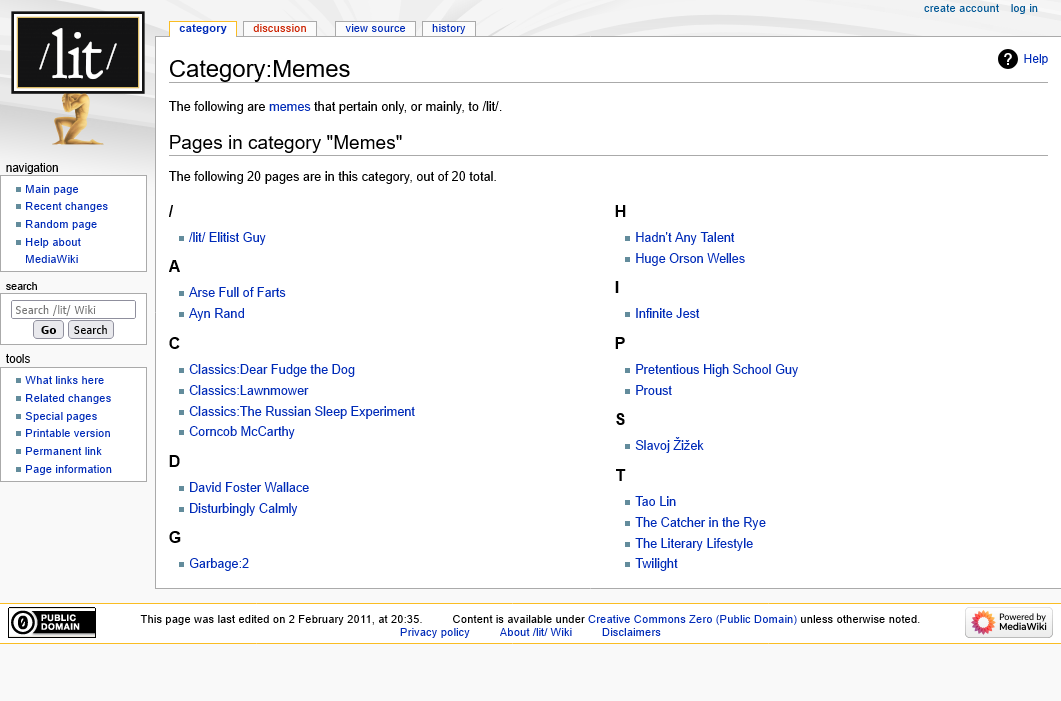Click Creative Commons Zero (Public Domain) link
This screenshot has width=1061, height=701.
click(692, 619)
